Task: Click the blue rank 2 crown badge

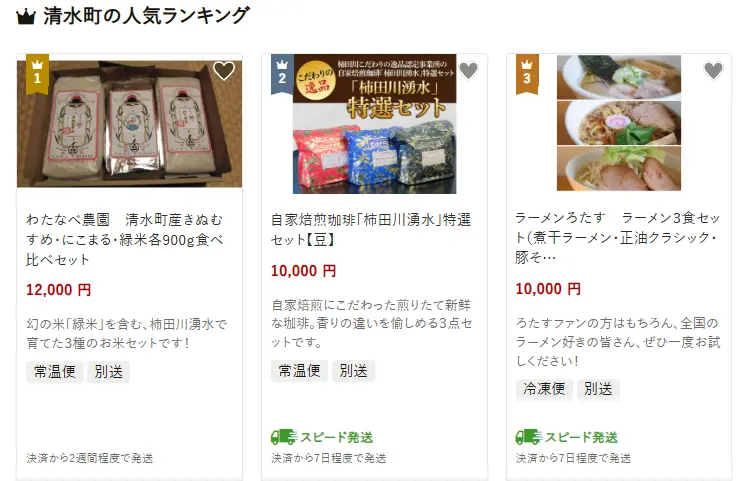Action: click(282, 74)
